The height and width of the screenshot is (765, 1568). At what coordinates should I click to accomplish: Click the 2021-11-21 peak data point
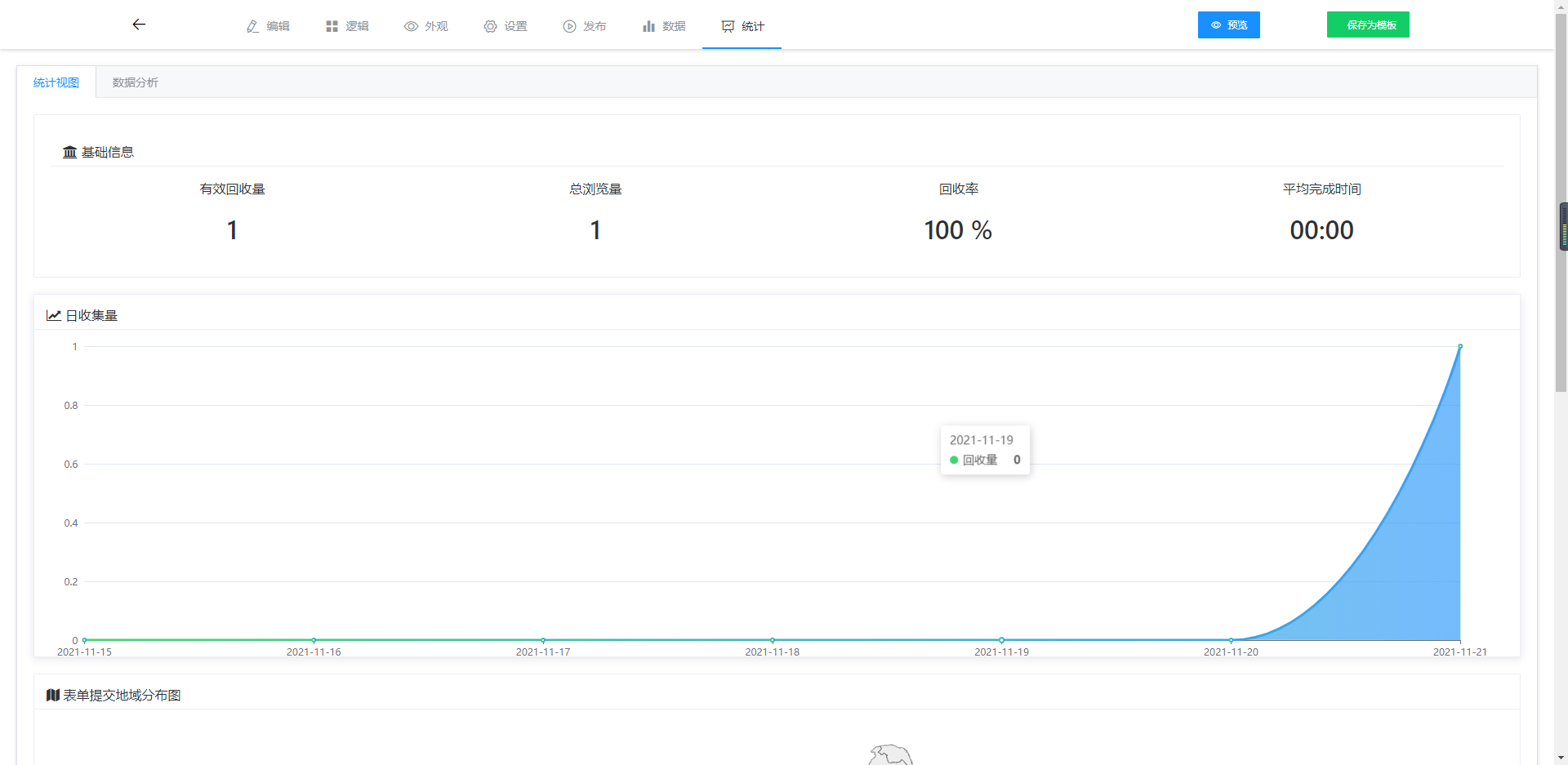coord(1460,346)
